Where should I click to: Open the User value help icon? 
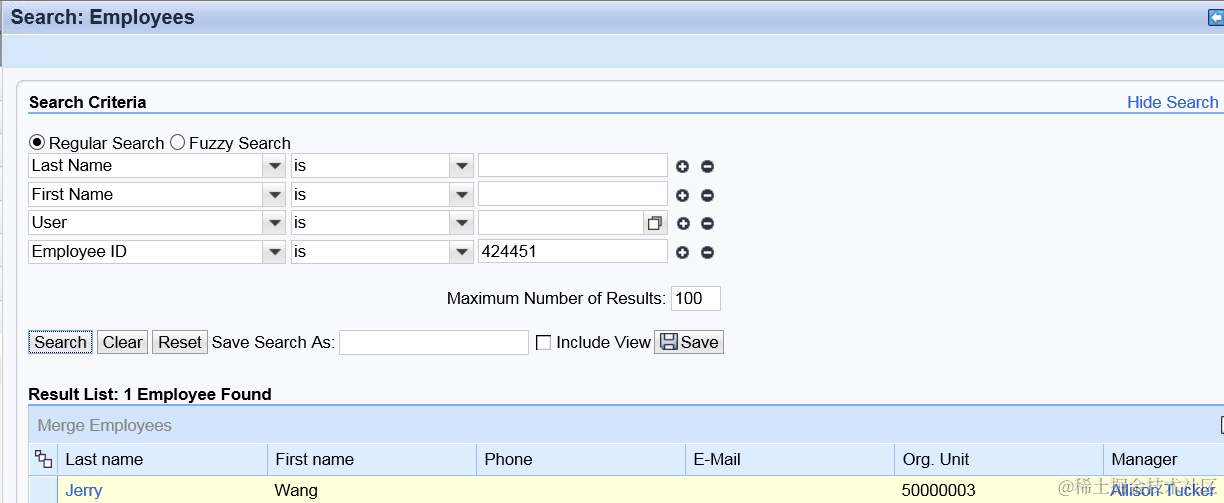tap(655, 223)
